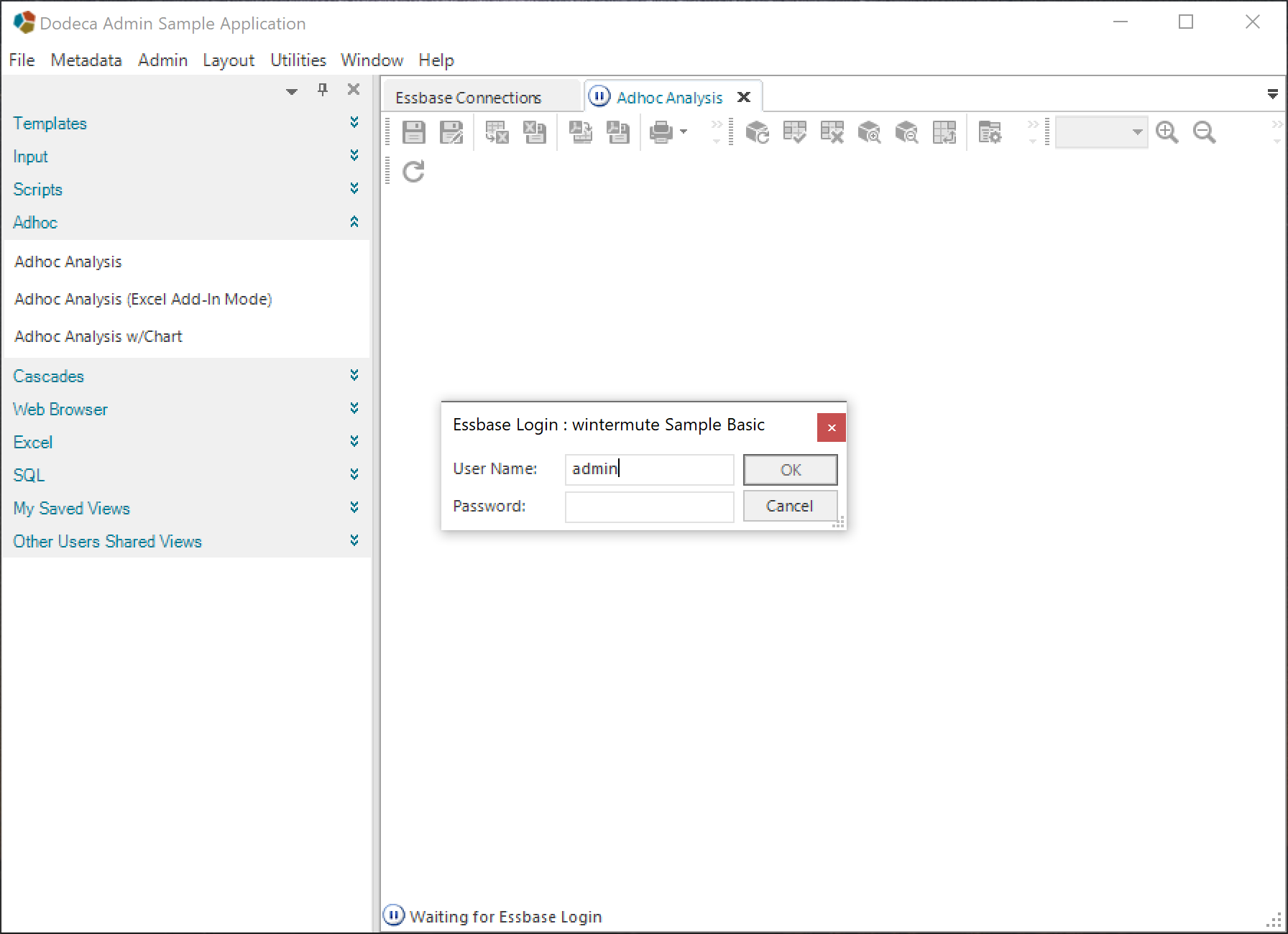Expand second toolbar overflow chevron
This screenshot has height=934, width=1288.
coord(1033,132)
